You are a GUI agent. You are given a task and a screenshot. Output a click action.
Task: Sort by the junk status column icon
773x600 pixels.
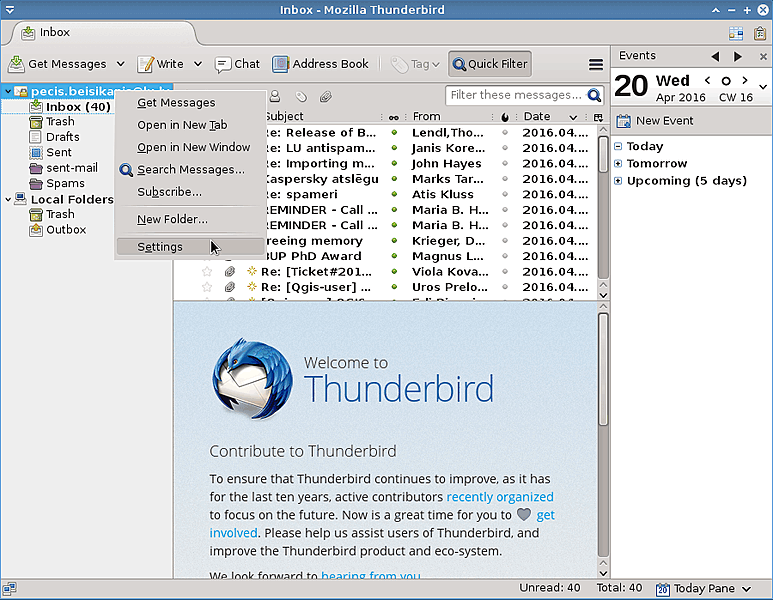[x=505, y=117]
